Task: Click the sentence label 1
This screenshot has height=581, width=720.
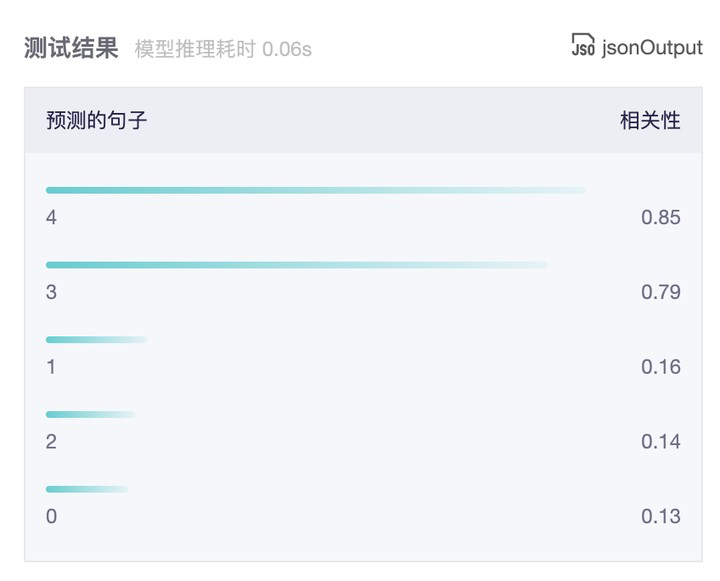Action: point(51,367)
